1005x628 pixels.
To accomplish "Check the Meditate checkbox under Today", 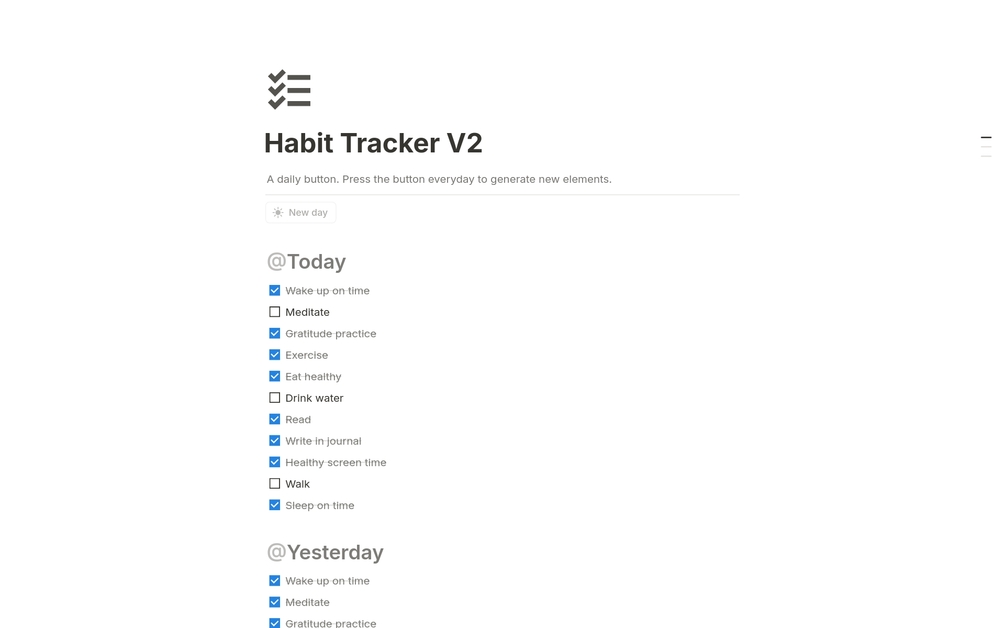I will click(275, 311).
